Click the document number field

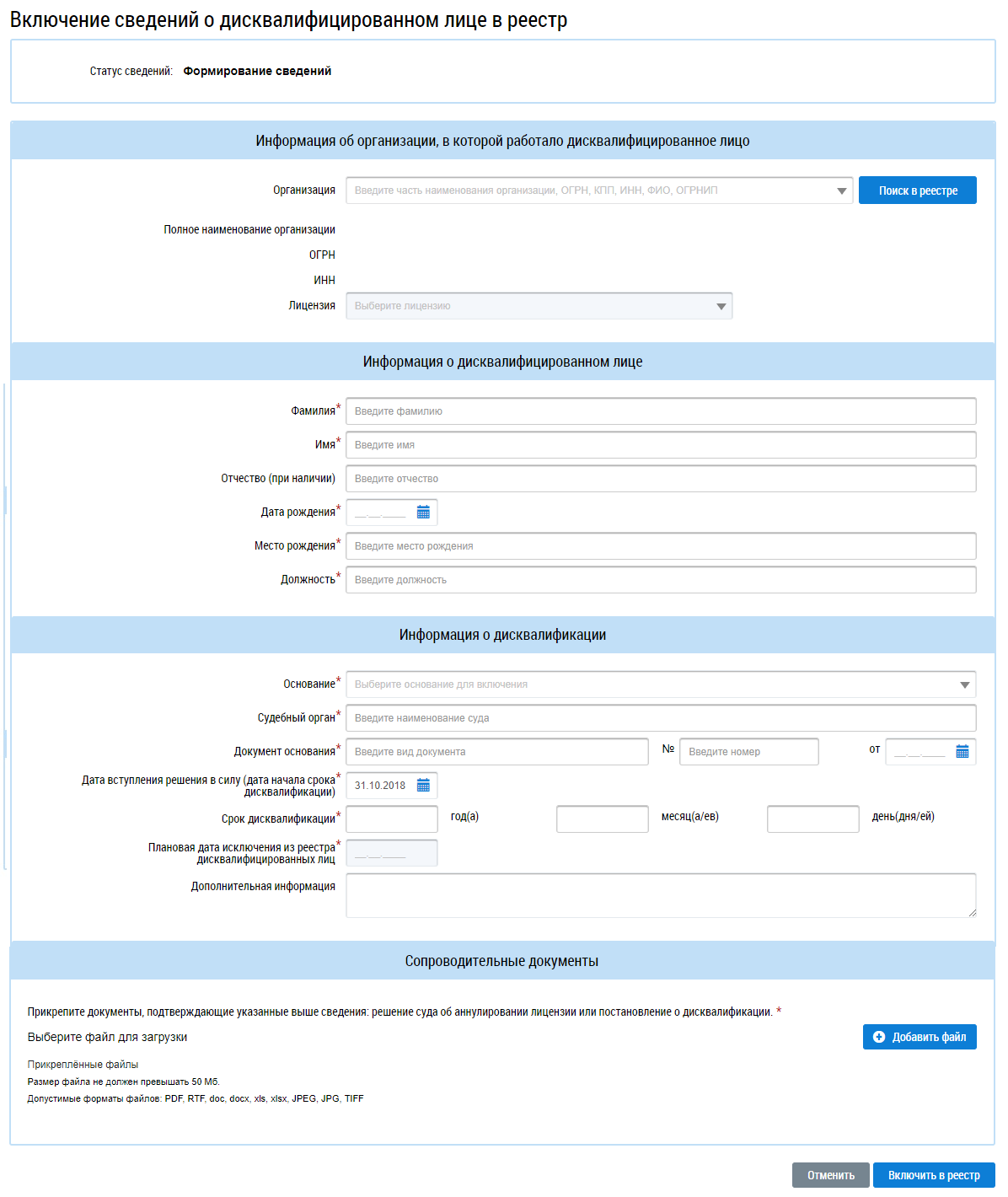tap(748, 752)
